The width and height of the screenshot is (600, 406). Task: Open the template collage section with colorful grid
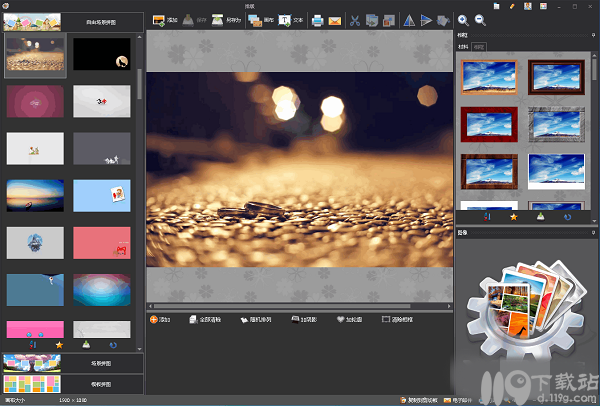pos(73,384)
